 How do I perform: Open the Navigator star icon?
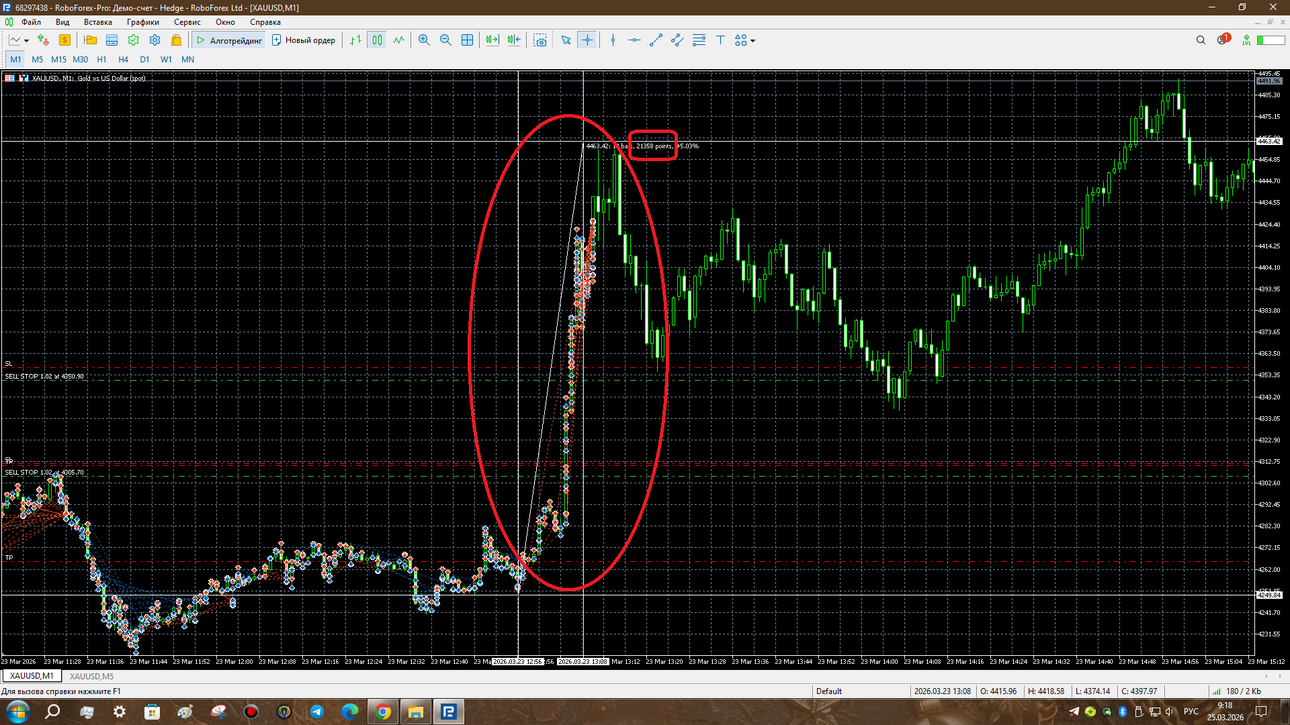pos(133,40)
